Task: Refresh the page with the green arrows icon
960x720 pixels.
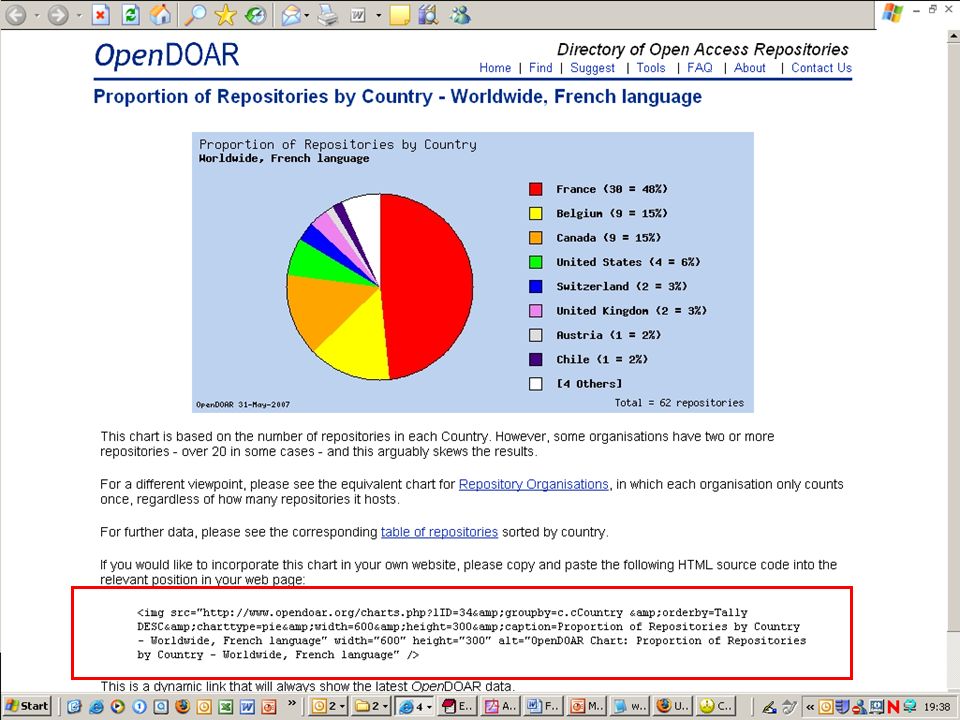Action: point(130,15)
